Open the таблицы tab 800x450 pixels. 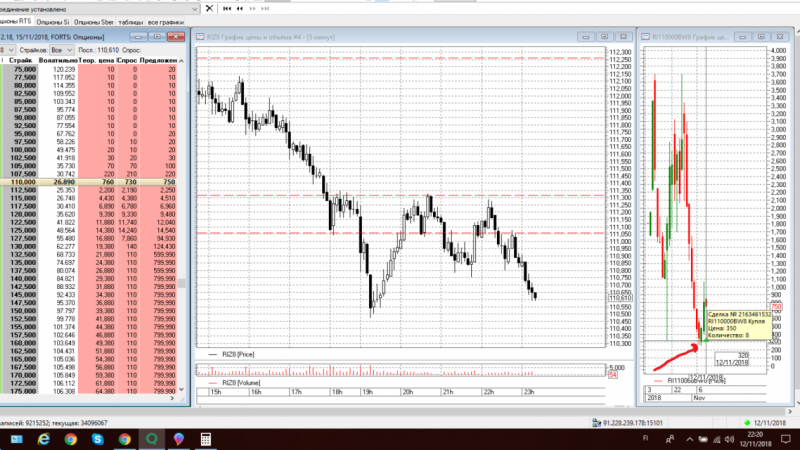131,22
